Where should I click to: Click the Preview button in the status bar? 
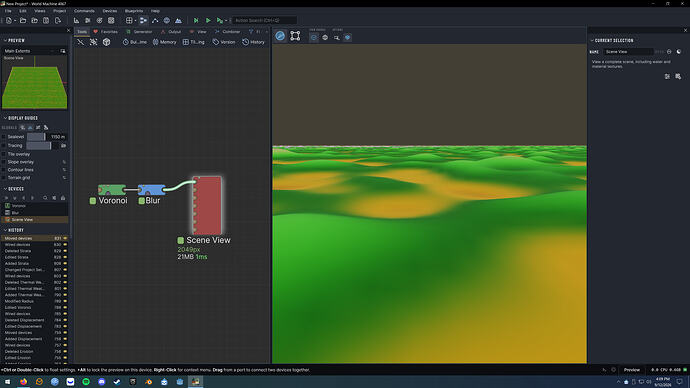631,370
